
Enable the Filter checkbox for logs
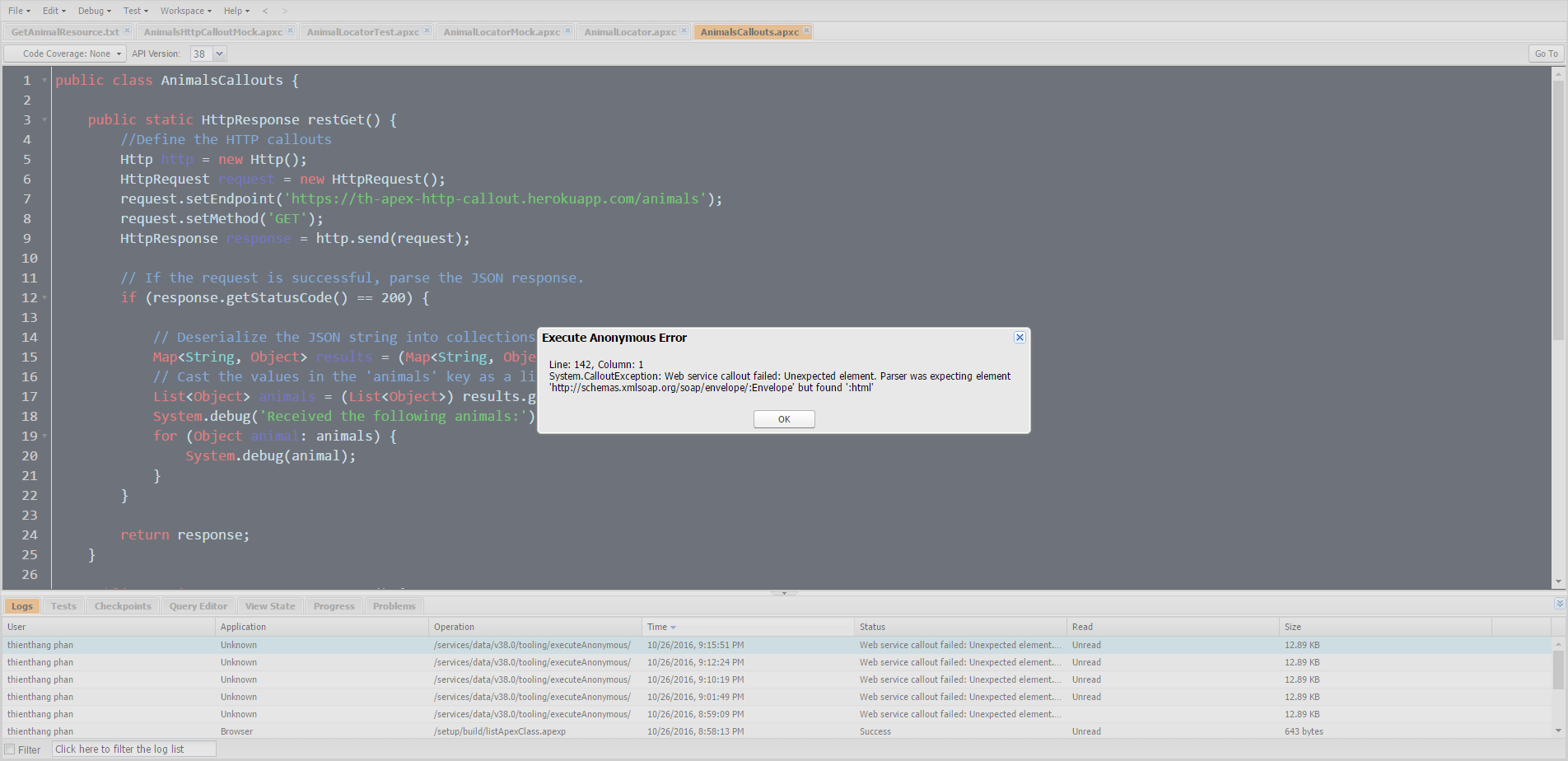(x=11, y=749)
